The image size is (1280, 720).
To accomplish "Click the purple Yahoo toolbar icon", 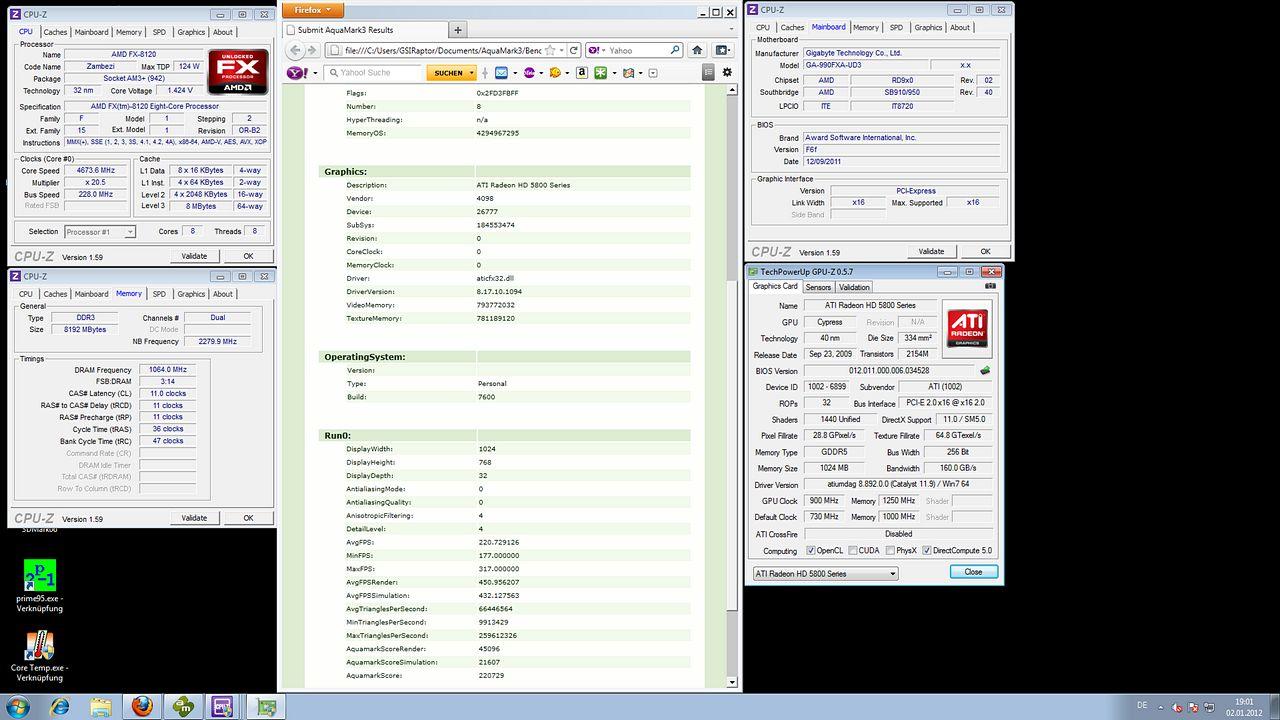I will [x=529, y=73].
